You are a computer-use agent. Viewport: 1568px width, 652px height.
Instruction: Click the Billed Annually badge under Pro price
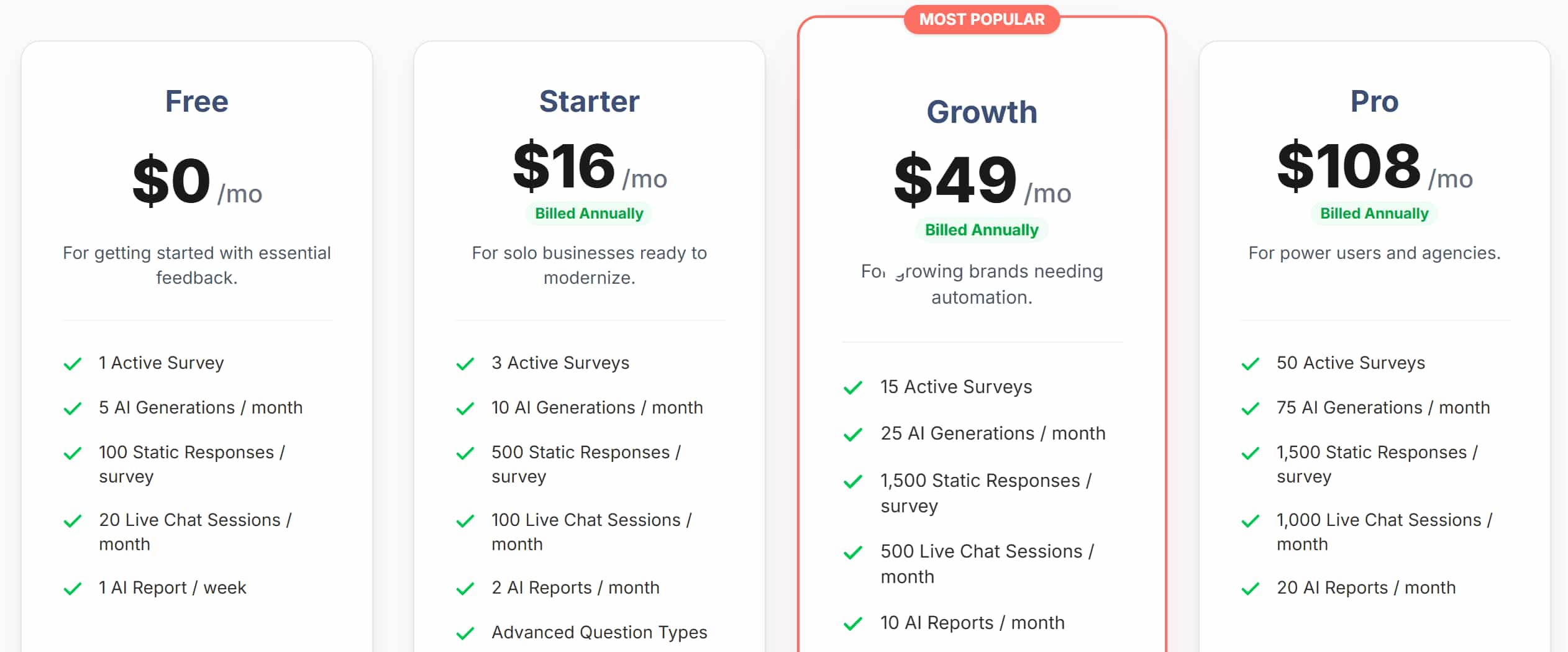pos(1374,214)
